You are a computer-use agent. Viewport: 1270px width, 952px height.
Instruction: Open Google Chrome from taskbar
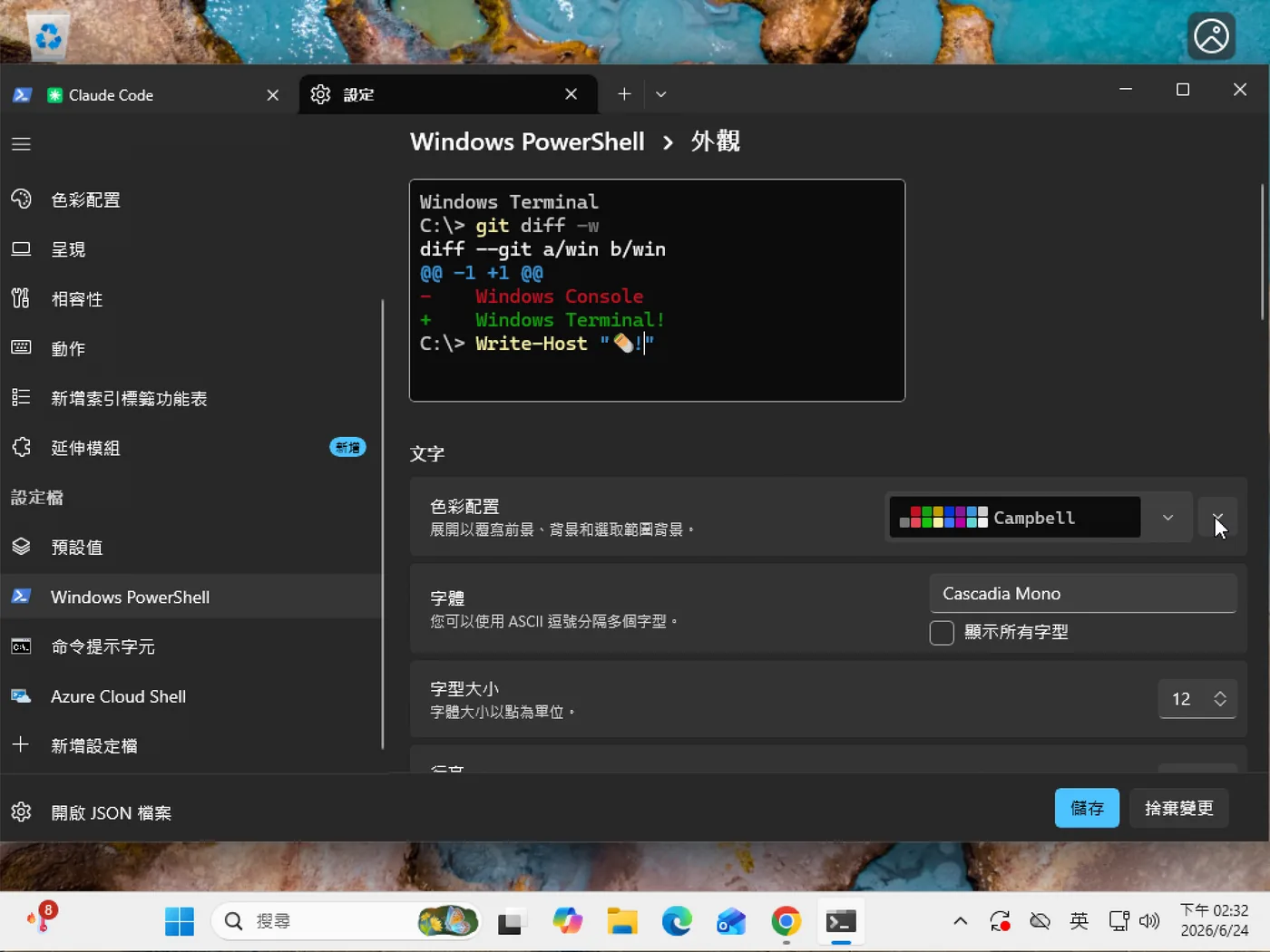click(x=786, y=921)
